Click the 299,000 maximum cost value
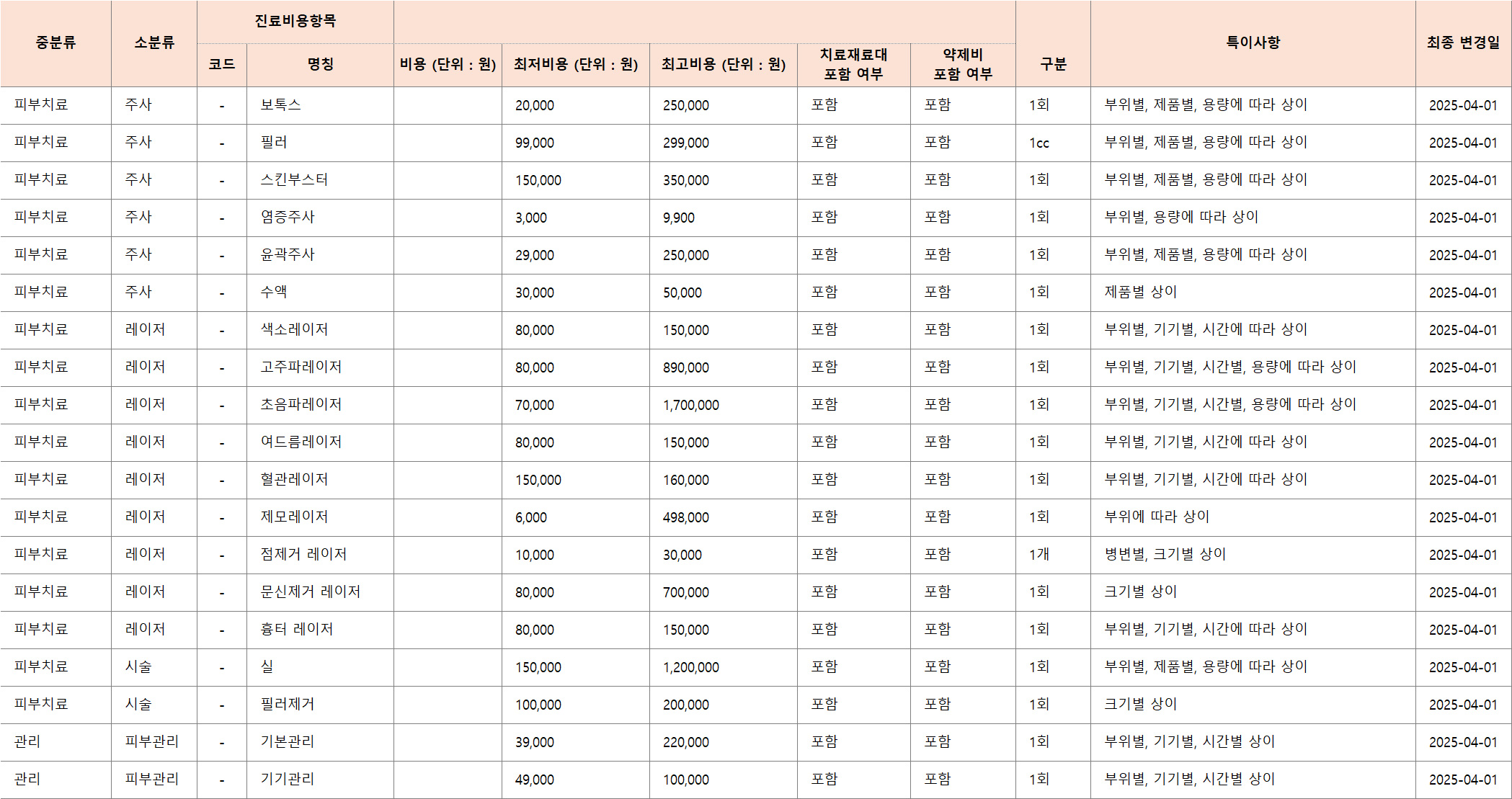The height and width of the screenshot is (799, 1512). pyautogui.click(x=686, y=143)
